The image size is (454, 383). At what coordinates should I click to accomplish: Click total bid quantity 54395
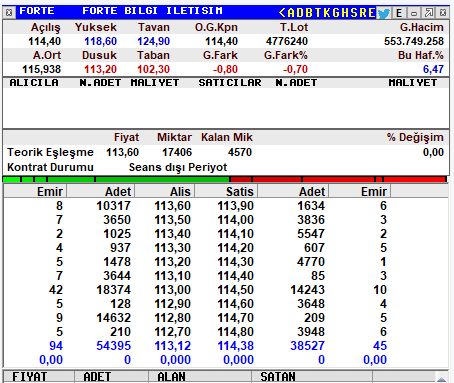point(113,346)
